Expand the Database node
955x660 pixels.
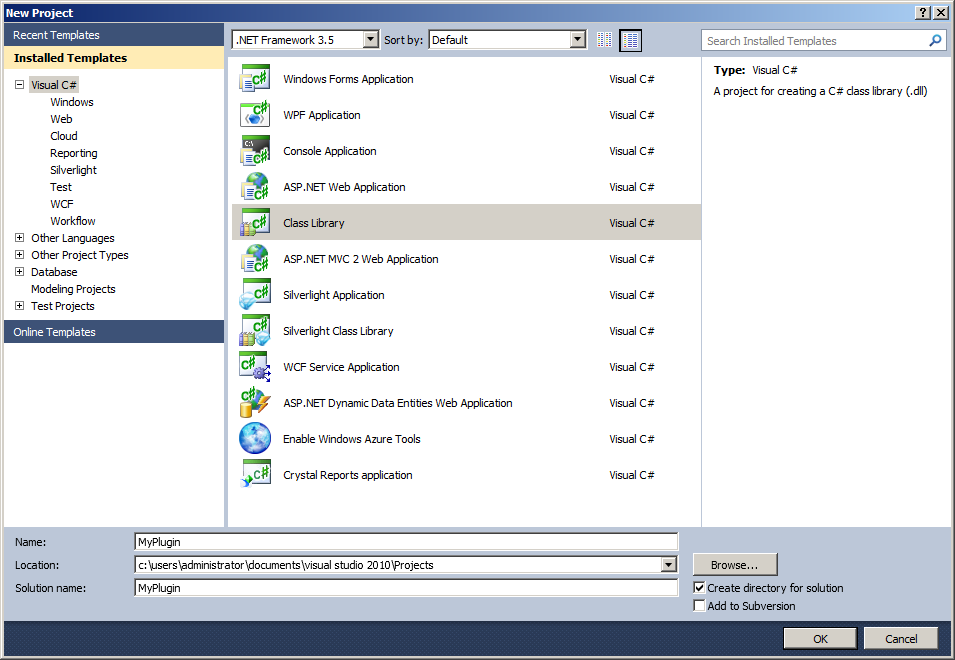pos(19,272)
